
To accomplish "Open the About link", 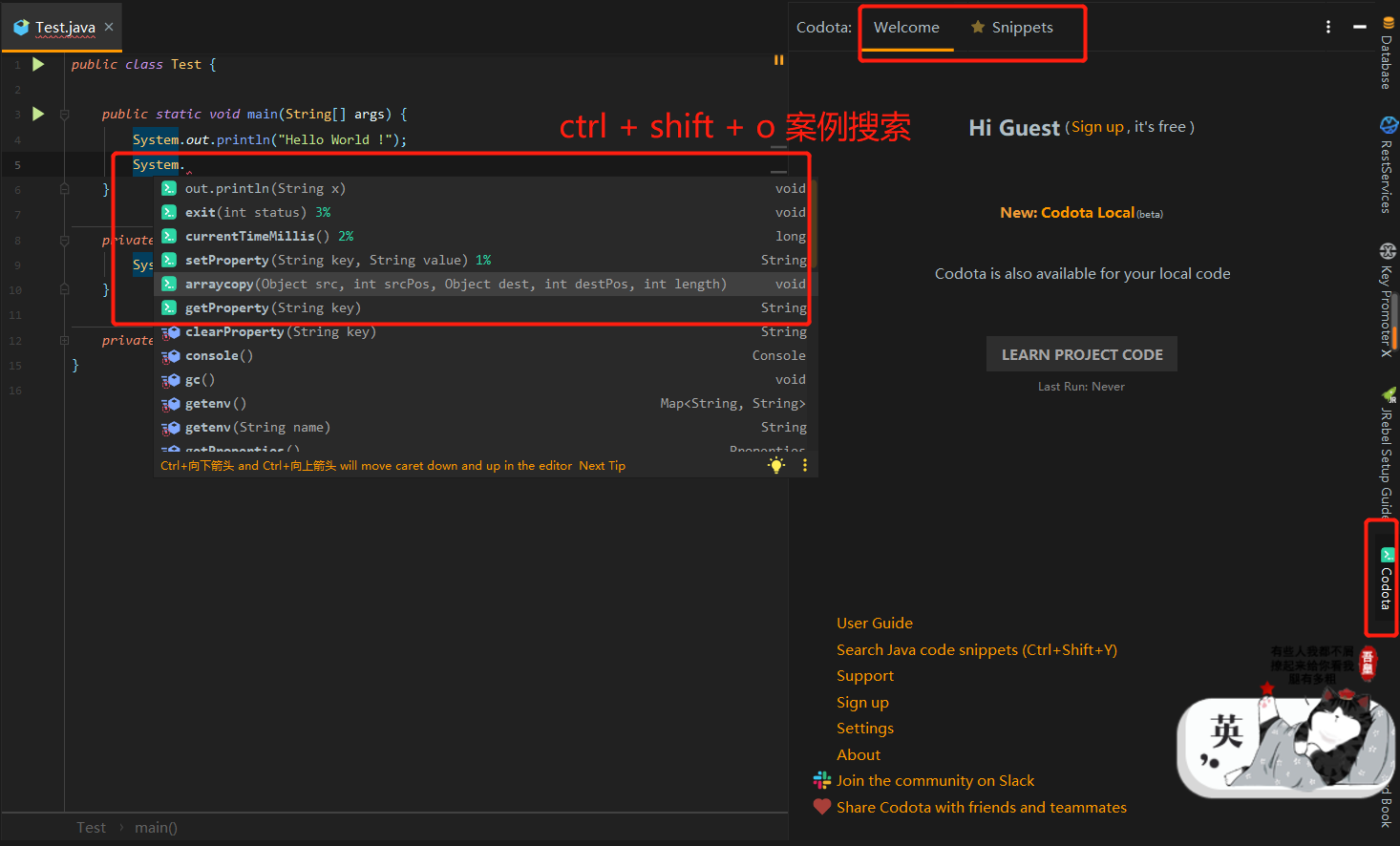I will point(859,754).
